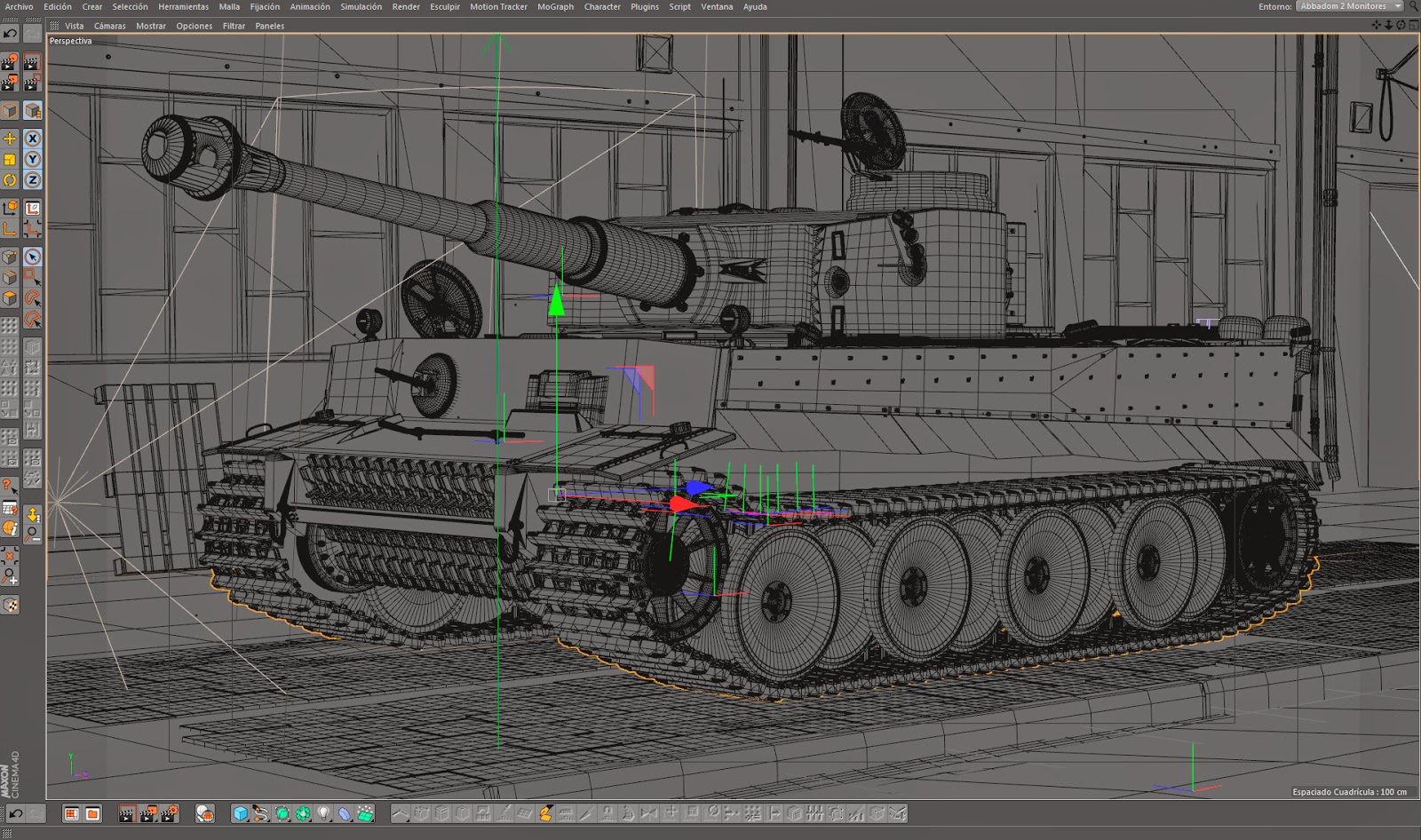Toggle the Z axis lock
This screenshot has height=840, width=1421.
35,181
